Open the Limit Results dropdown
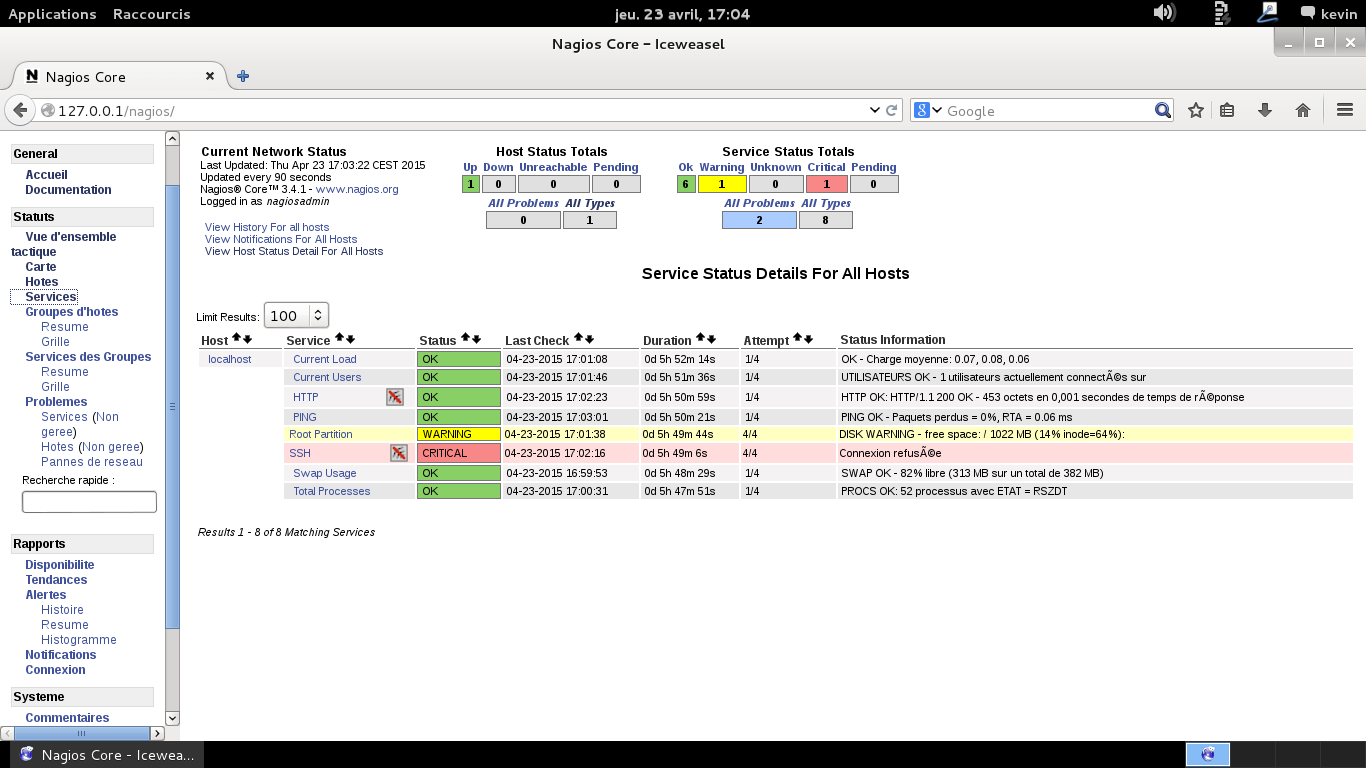The width and height of the screenshot is (1366, 768). tap(296, 315)
